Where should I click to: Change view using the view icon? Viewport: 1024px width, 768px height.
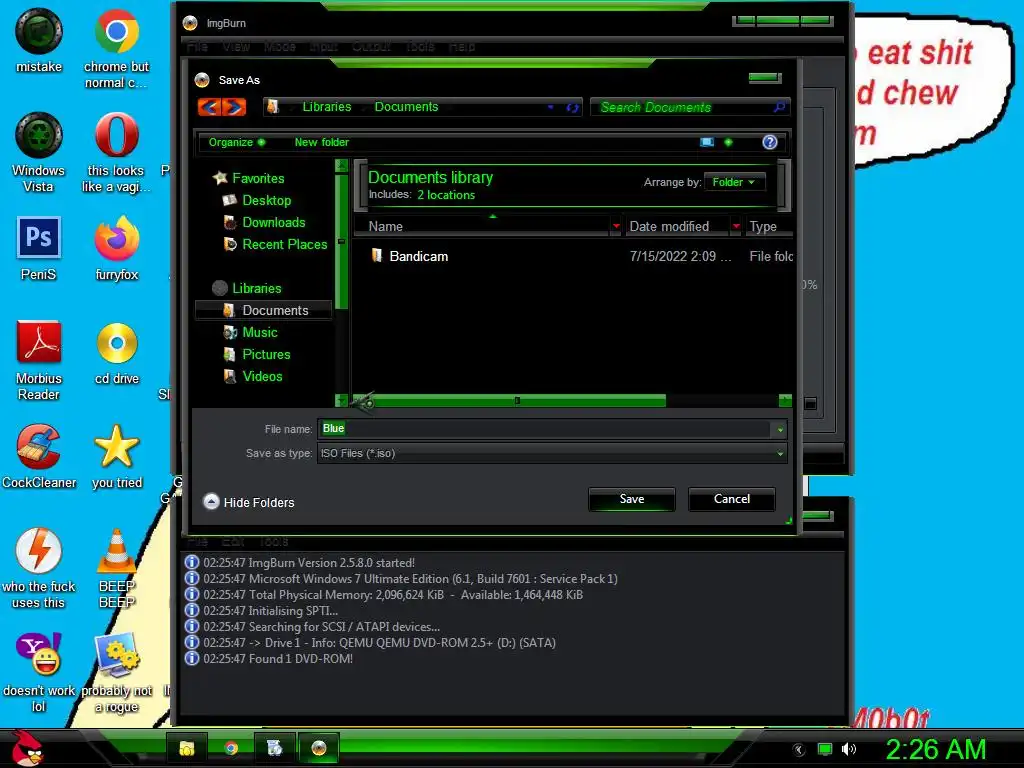[x=707, y=142]
